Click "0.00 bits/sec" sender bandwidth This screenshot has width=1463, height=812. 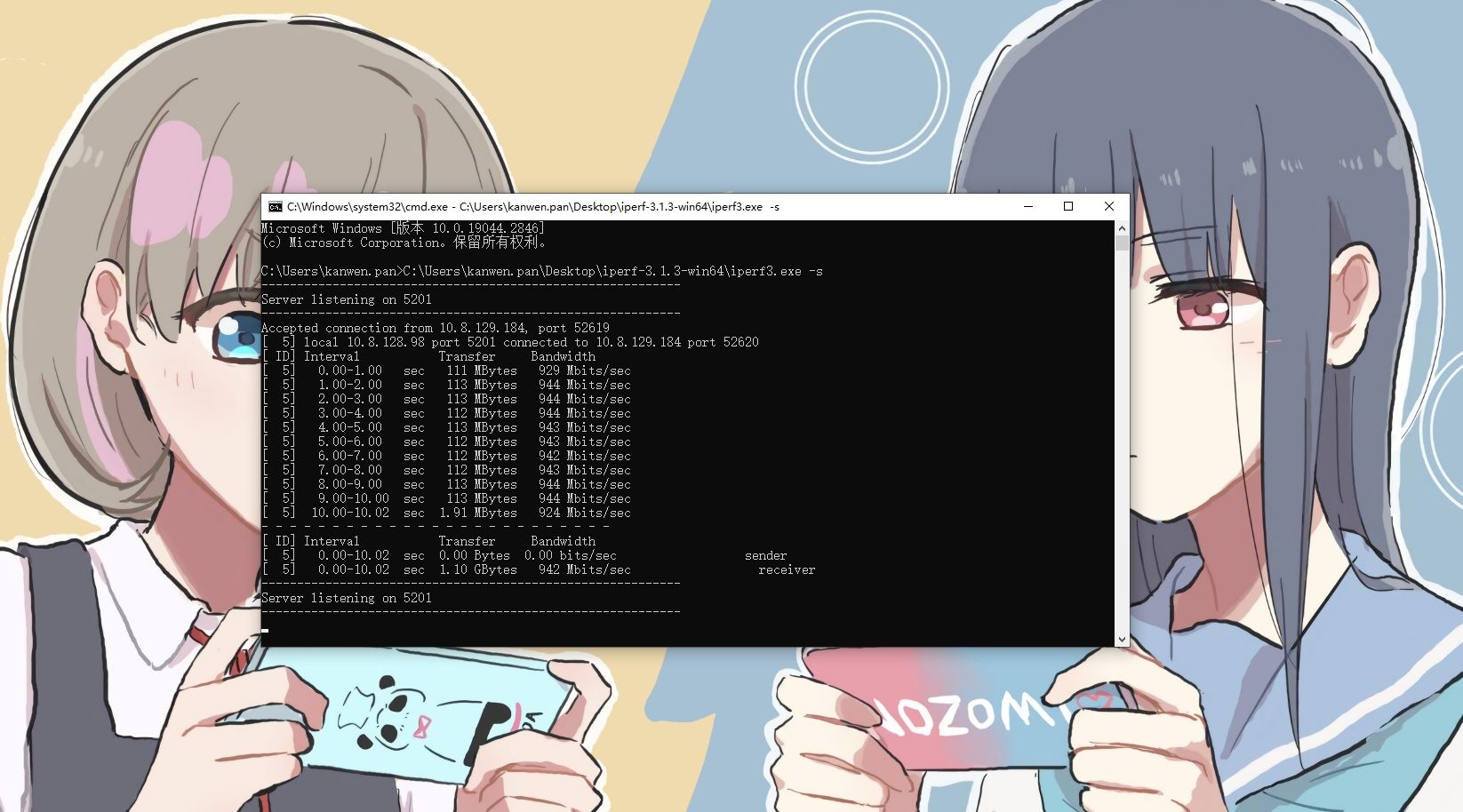571,555
